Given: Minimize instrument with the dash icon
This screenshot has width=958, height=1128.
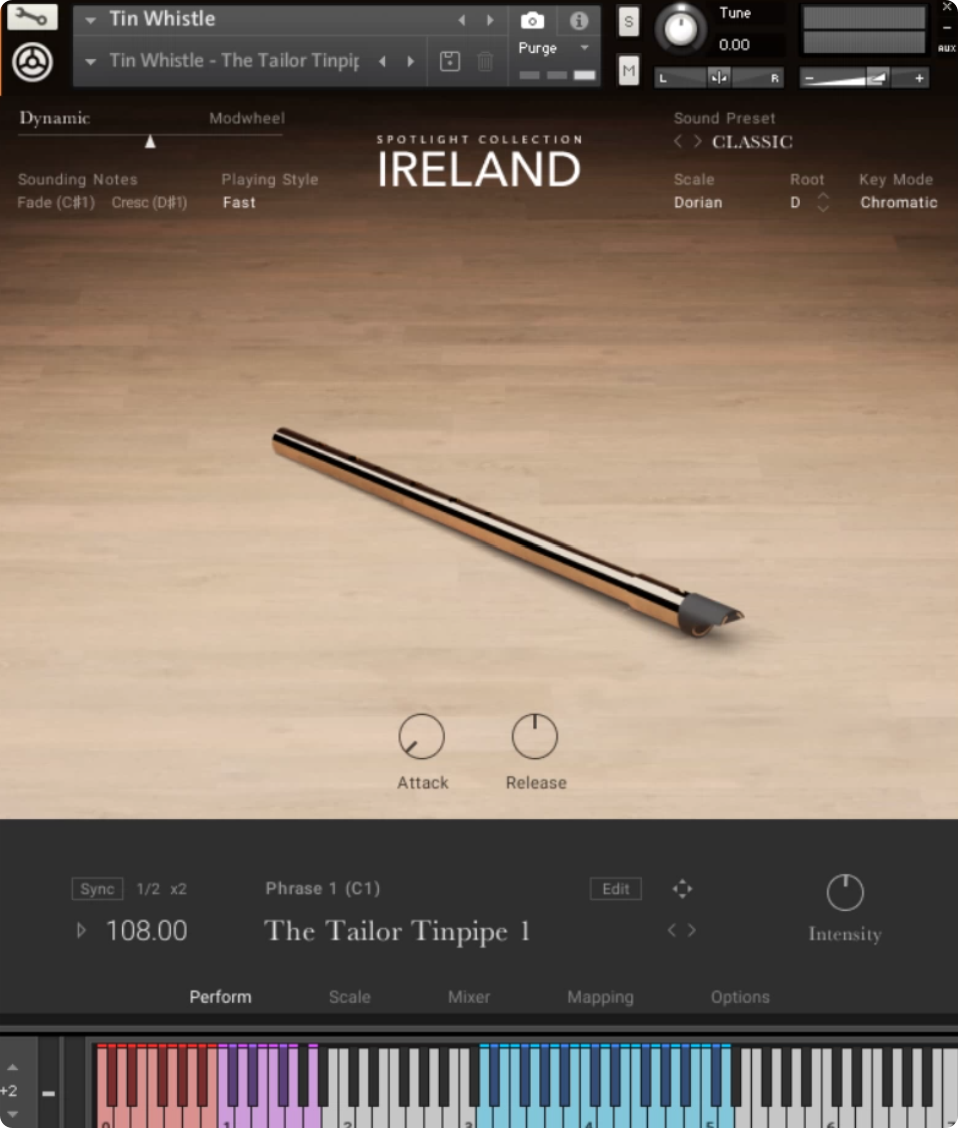Looking at the screenshot, I should click(x=947, y=27).
